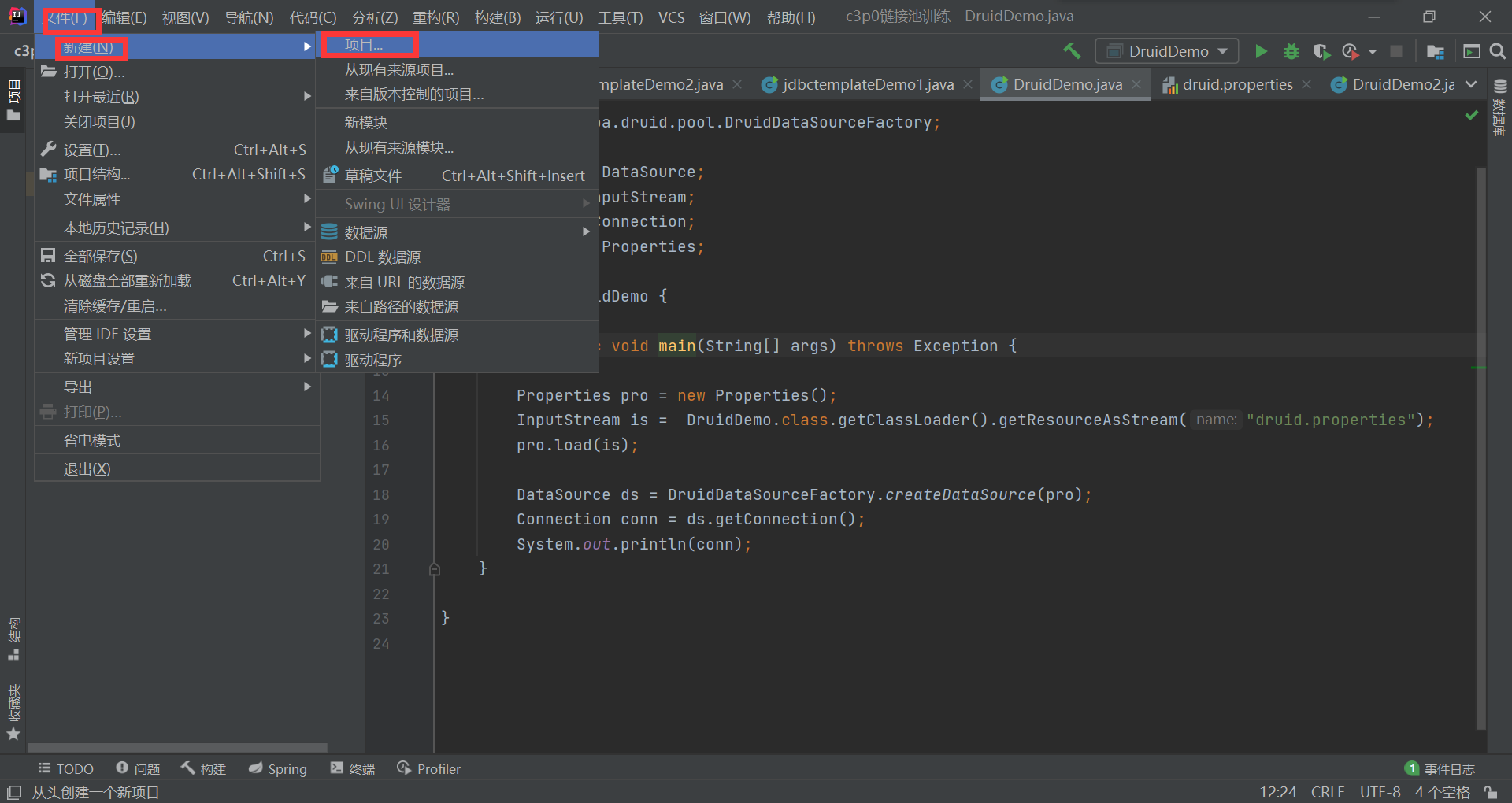The width and height of the screenshot is (1512, 803).
Task: Select 来自版本控制的项目... entry
Action: click(x=458, y=94)
